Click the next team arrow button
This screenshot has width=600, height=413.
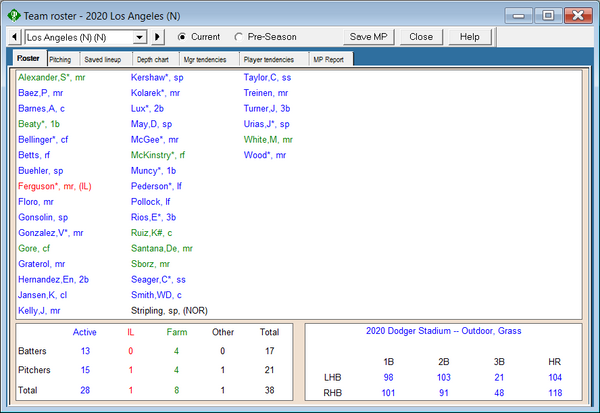point(157,37)
